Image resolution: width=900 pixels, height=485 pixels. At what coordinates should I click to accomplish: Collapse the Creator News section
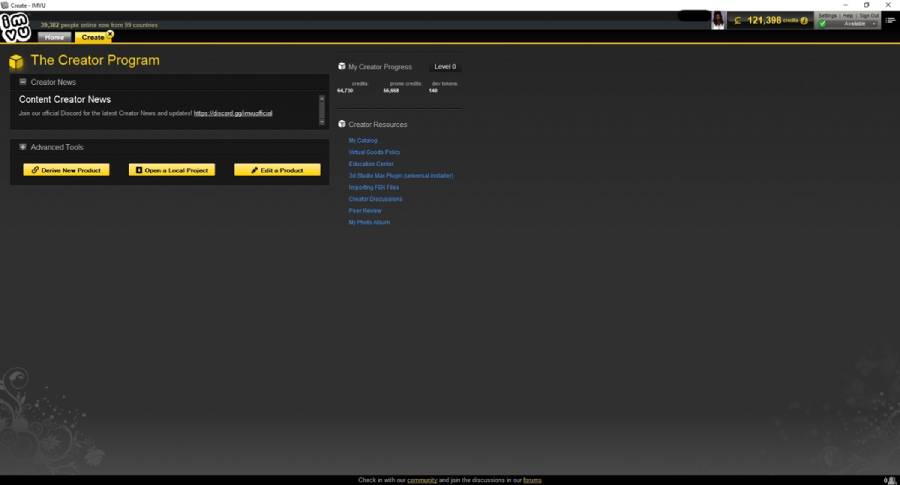coord(23,82)
